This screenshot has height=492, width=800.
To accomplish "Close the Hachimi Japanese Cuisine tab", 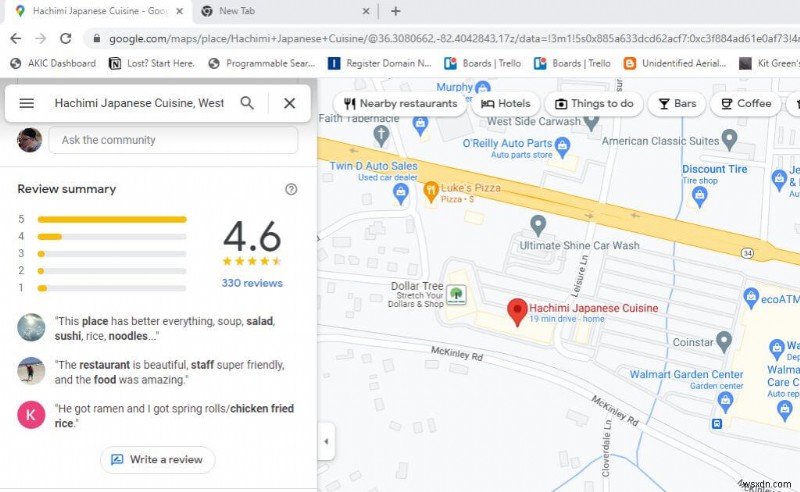I will click(x=180, y=11).
